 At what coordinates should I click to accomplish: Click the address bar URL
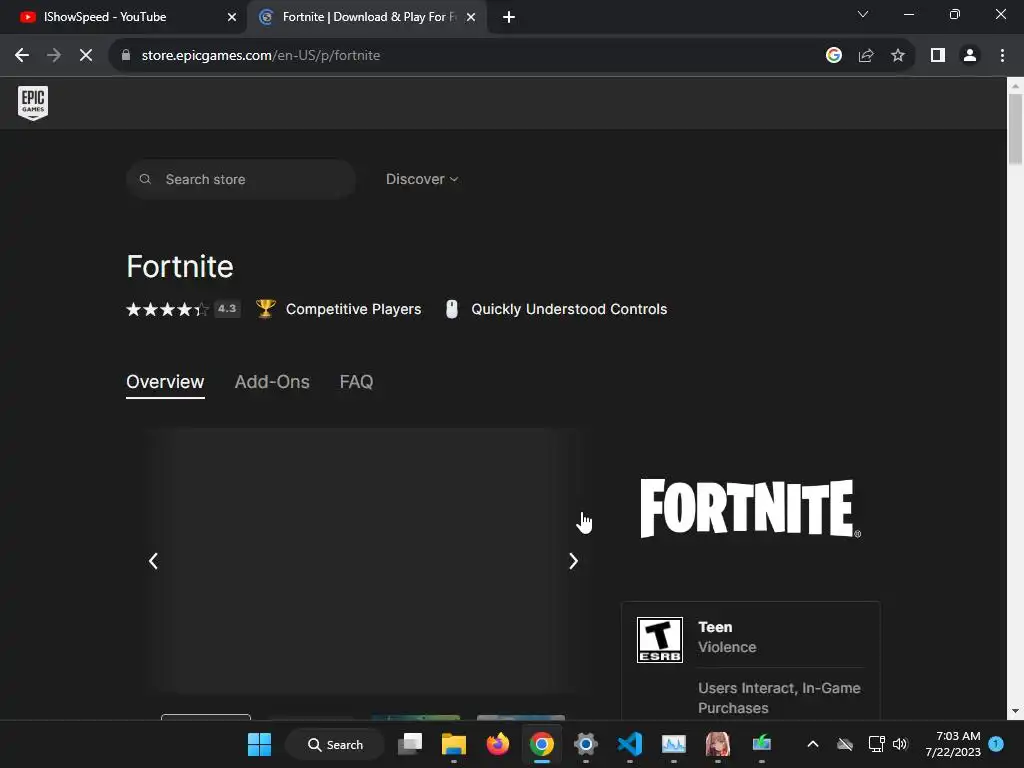pos(261,56)
